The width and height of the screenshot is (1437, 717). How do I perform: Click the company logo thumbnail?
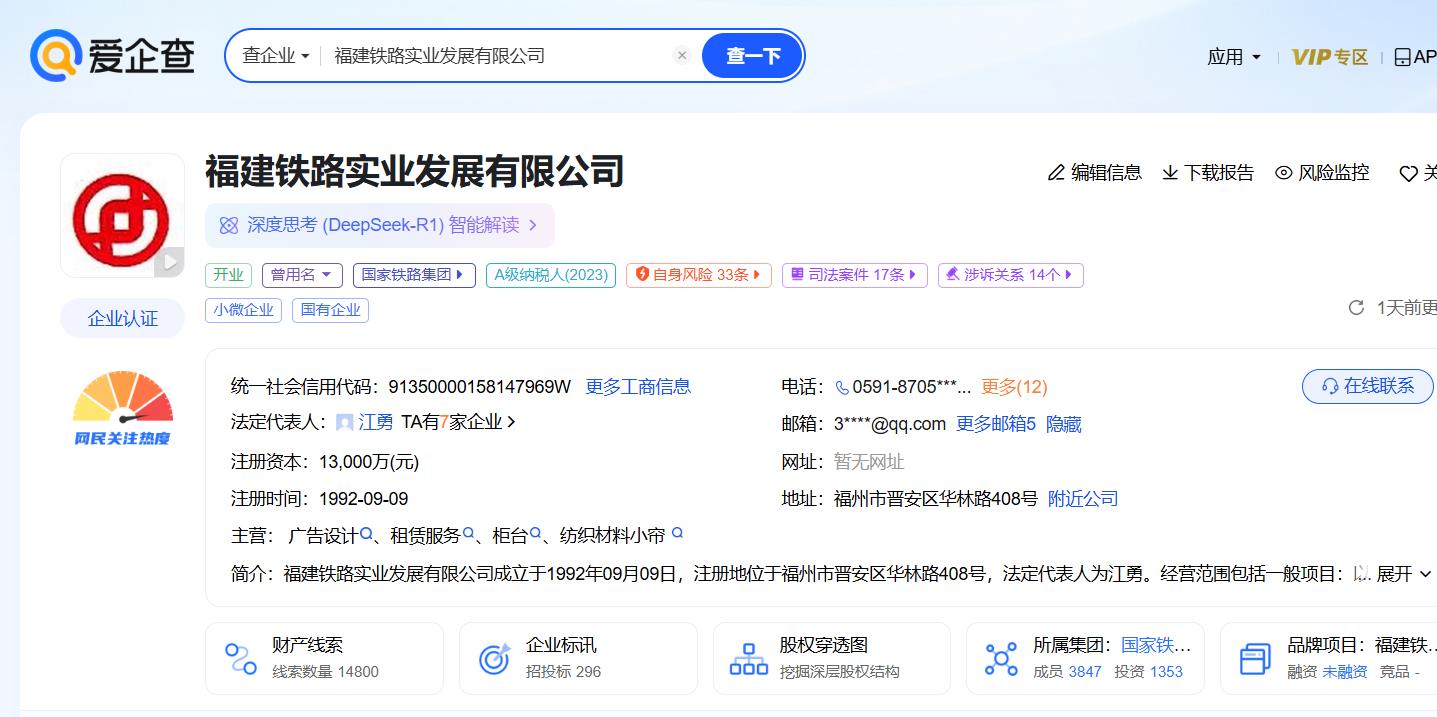point(122,215)
